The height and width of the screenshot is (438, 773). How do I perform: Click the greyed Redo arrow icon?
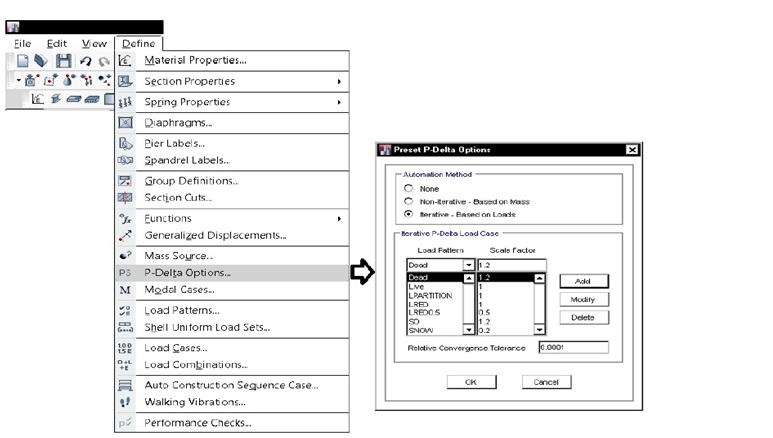pyautogui.click(x=104, y=62)
